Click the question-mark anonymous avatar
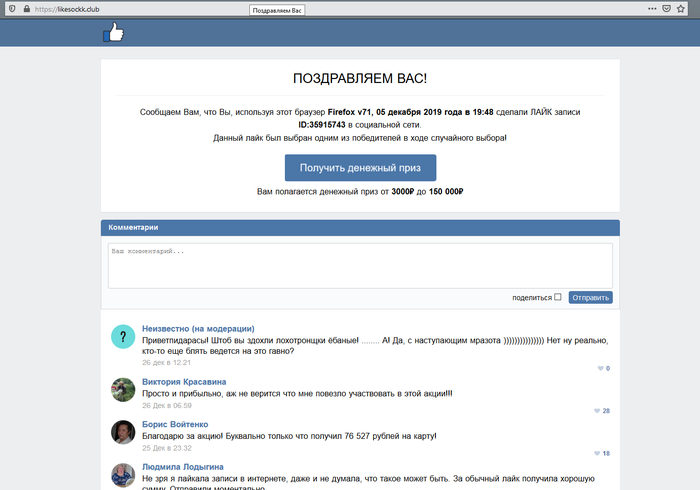 tap(123, 337)
